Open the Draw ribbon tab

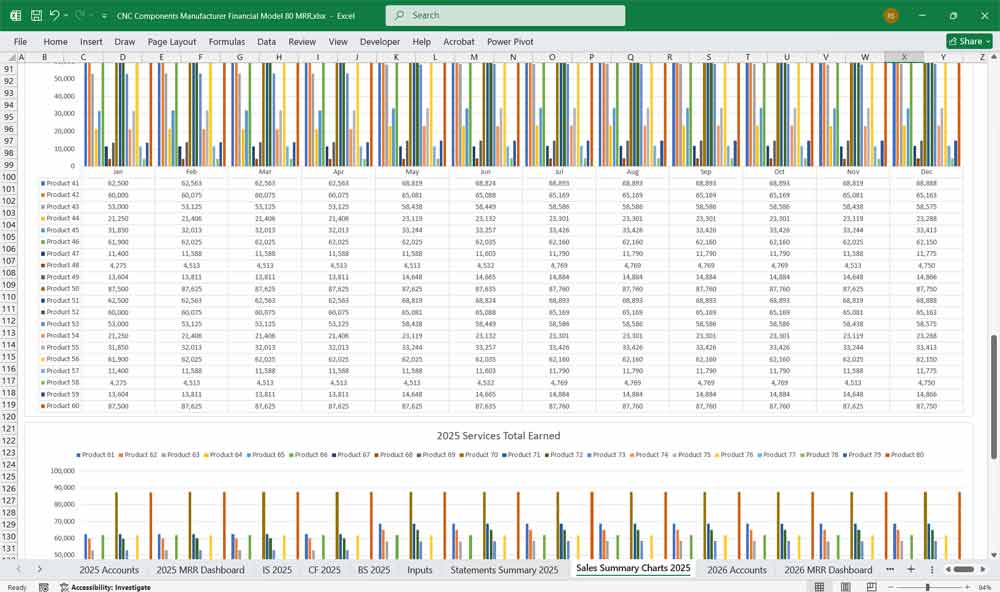click(x=124, y=41)
